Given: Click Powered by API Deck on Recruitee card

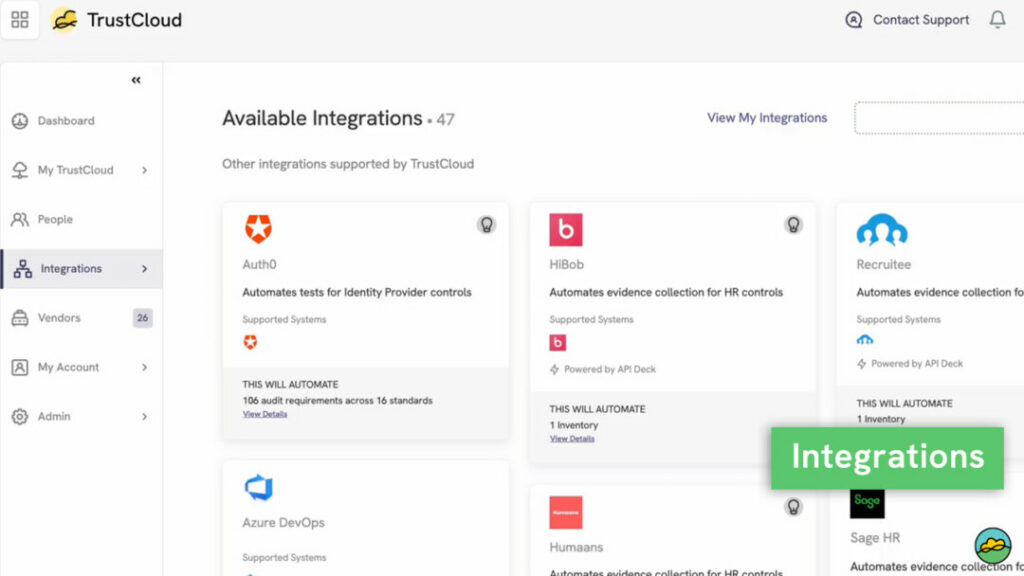Looking at the screenshot, I should [x=910, y=364].
